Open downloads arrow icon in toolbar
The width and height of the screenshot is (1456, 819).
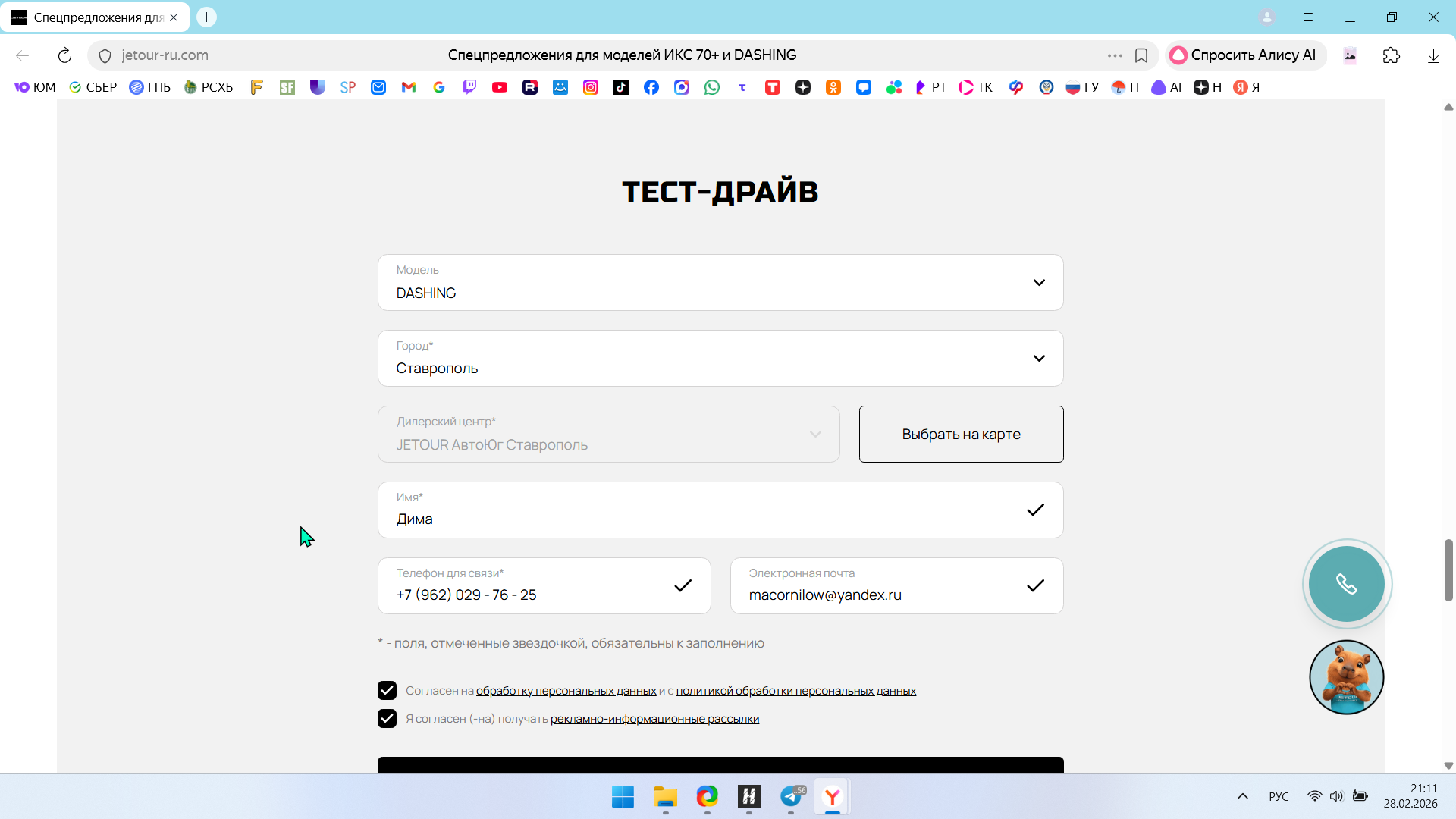[1432, 55]
